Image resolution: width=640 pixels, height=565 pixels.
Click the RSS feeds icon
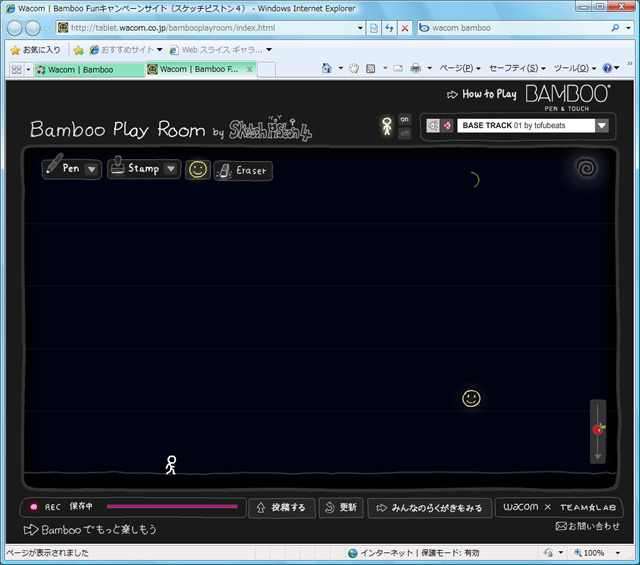[370, 68]
